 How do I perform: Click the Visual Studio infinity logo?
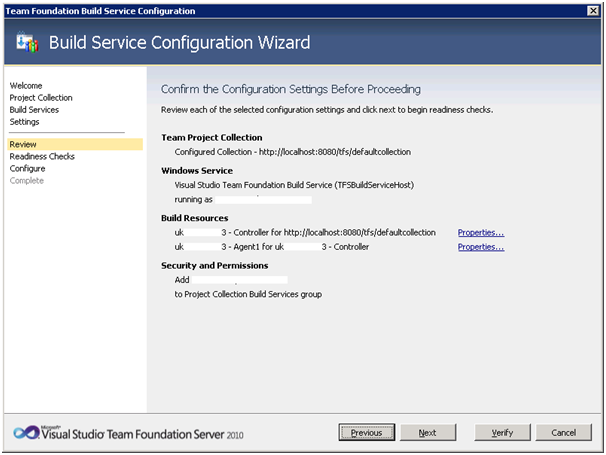(26, 432)
